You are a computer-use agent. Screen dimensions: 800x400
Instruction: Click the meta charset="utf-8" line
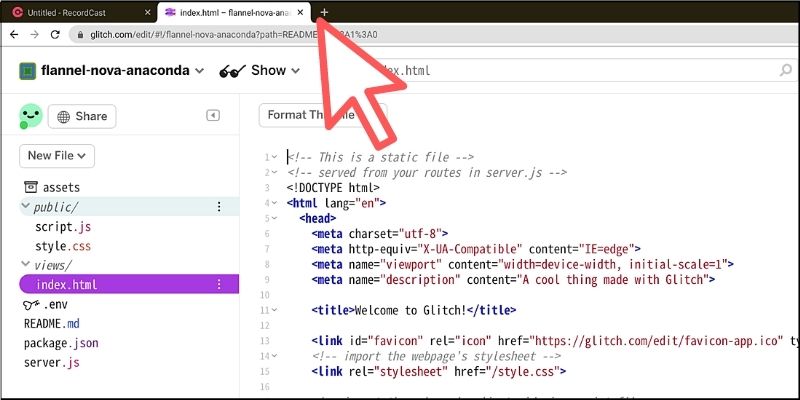380,234
